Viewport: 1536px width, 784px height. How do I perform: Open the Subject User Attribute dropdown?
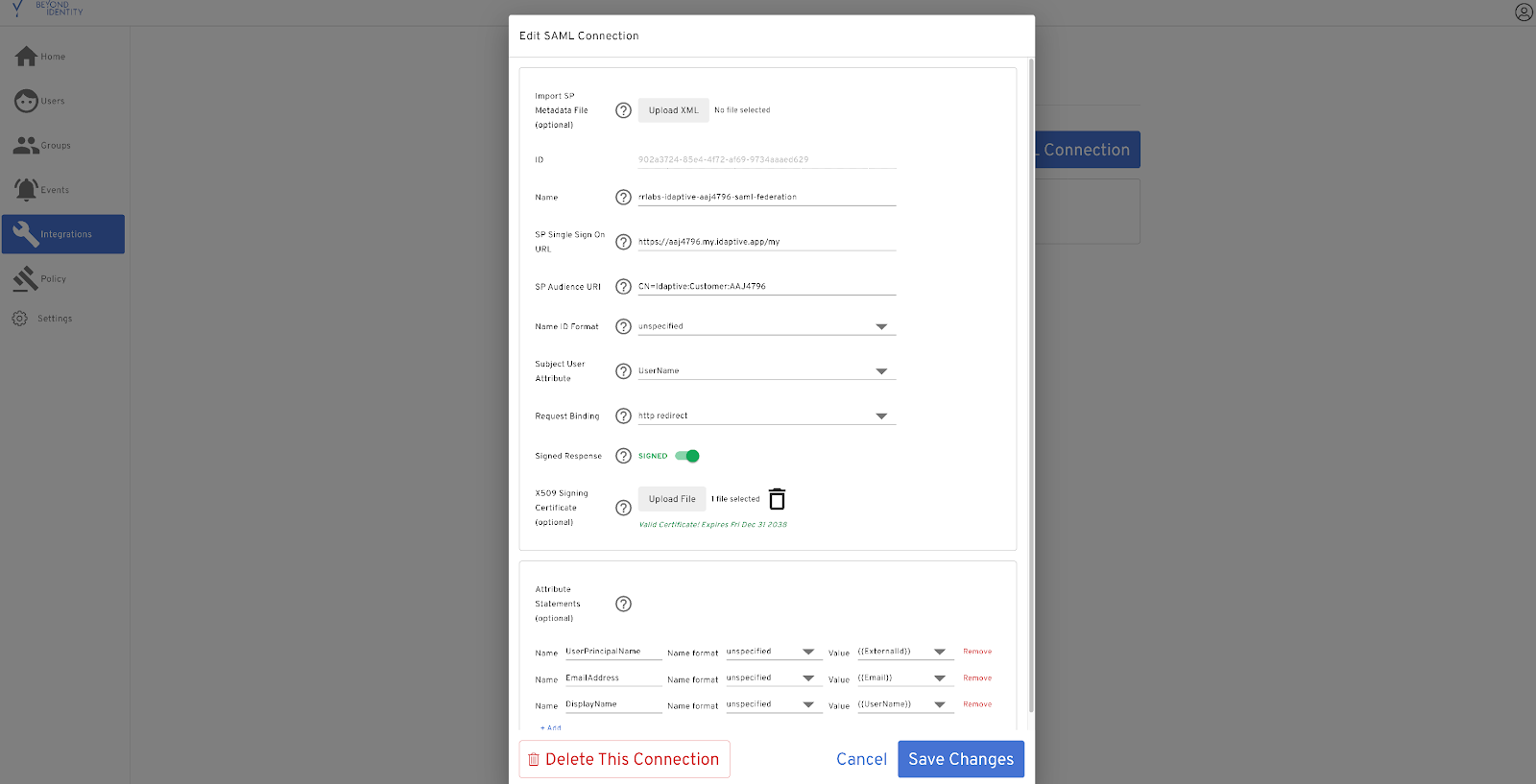(766, 371)
